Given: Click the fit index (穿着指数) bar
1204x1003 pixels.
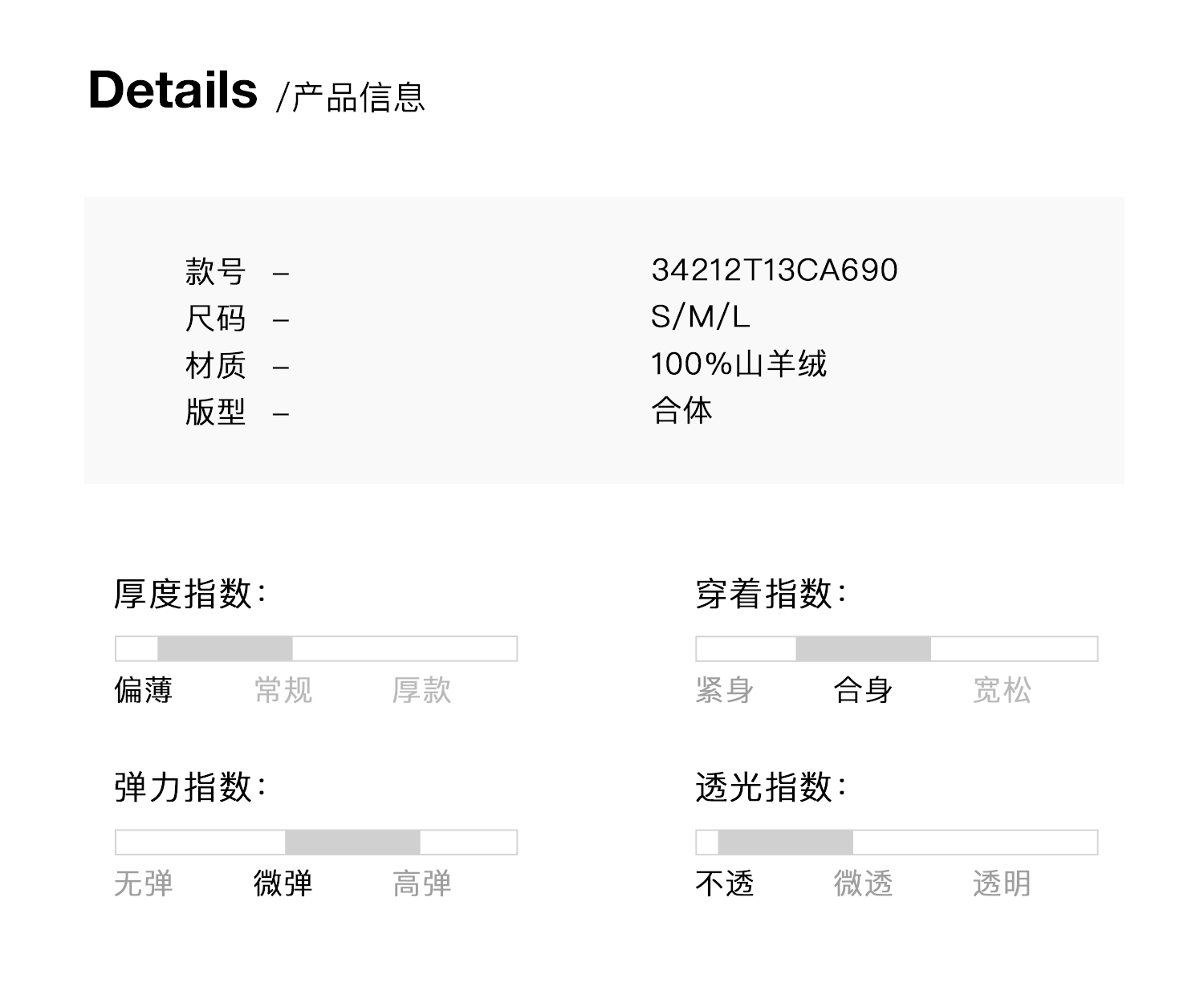Looking at the screenshot, I should click(x=897, y=648).
